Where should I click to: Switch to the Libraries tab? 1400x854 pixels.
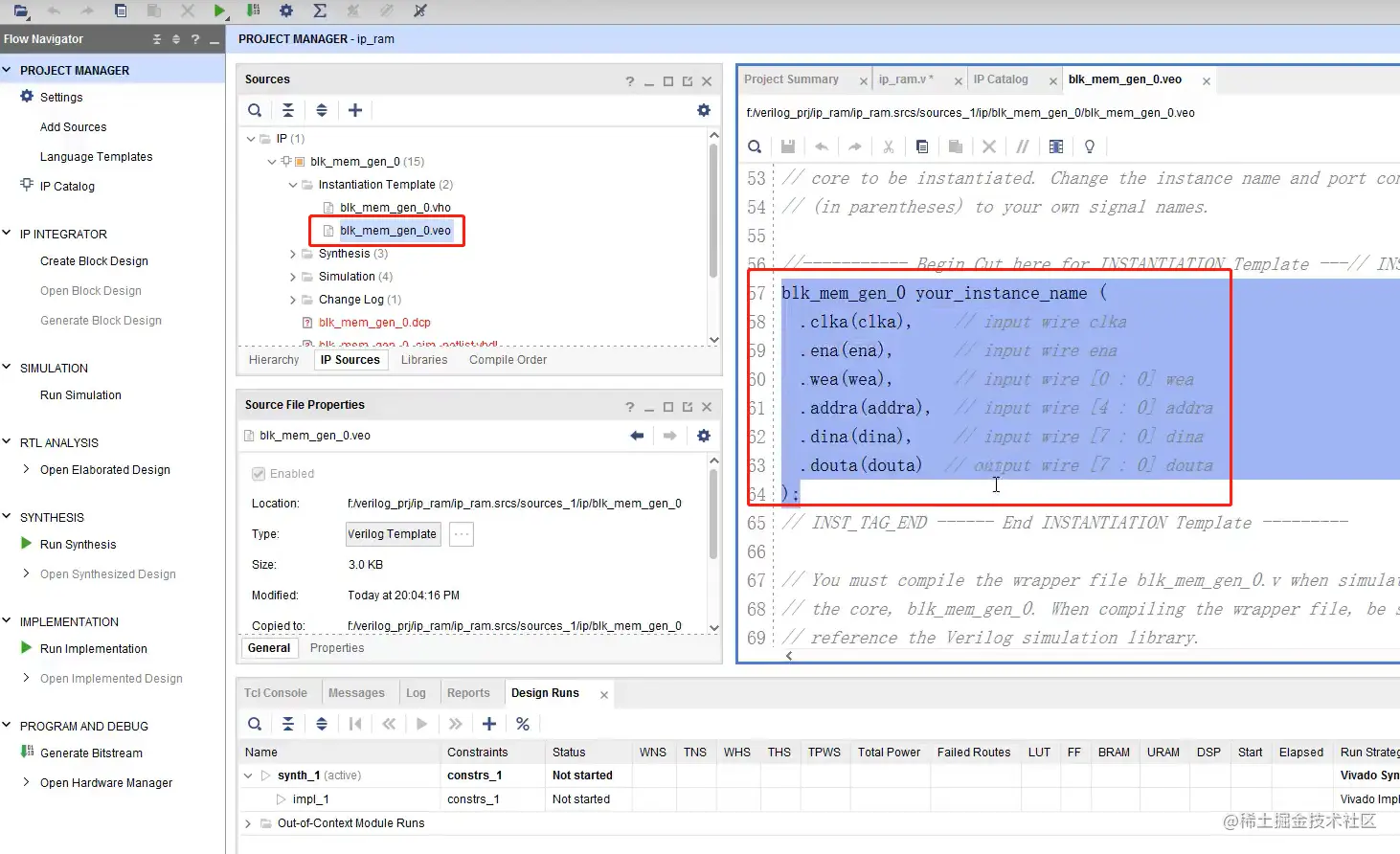(424, 360)
